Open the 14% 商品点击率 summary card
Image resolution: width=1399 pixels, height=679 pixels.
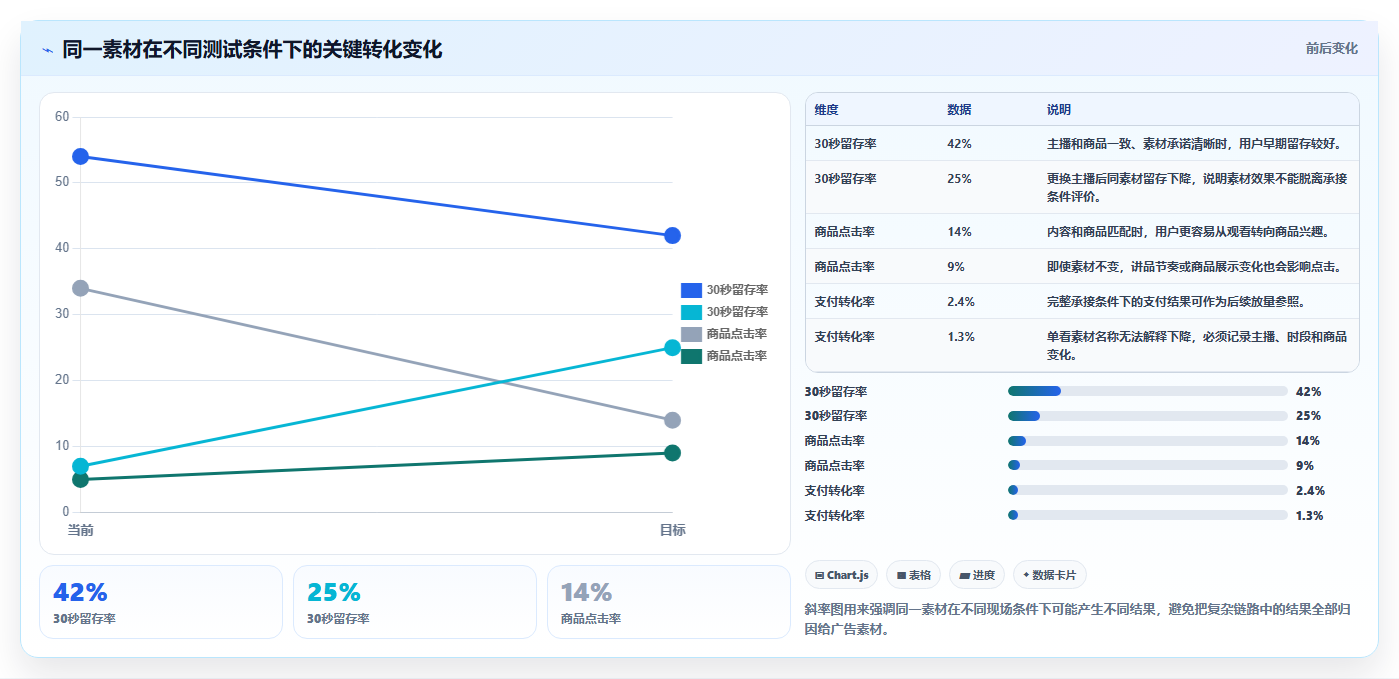click(x=669, y=602)
